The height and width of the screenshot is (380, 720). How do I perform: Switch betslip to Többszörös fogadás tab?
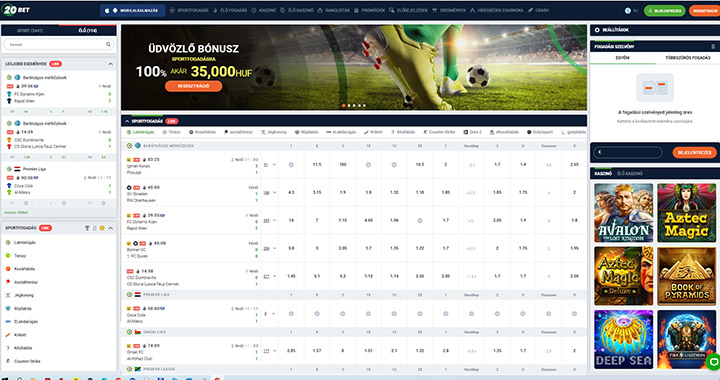point(687,58)
